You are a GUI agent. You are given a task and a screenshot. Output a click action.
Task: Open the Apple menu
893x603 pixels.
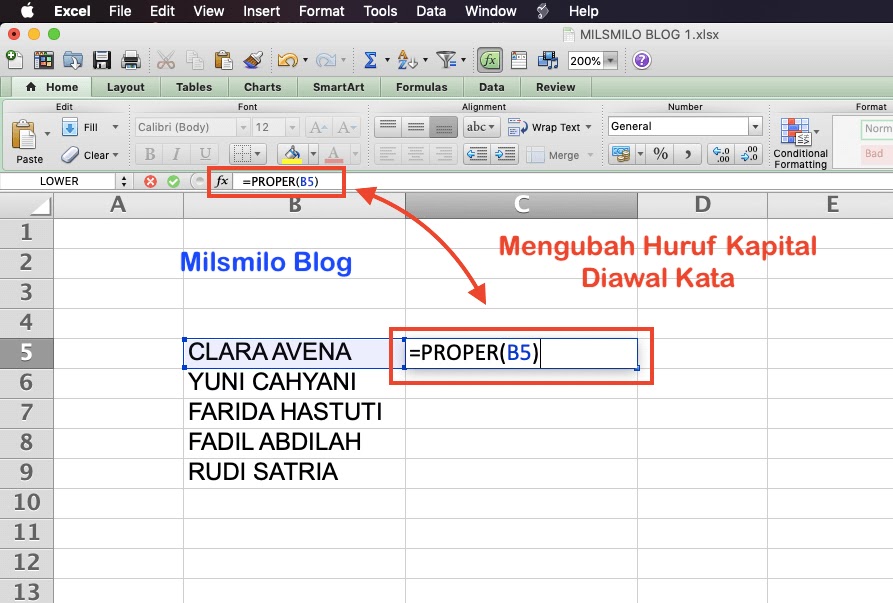27,11
